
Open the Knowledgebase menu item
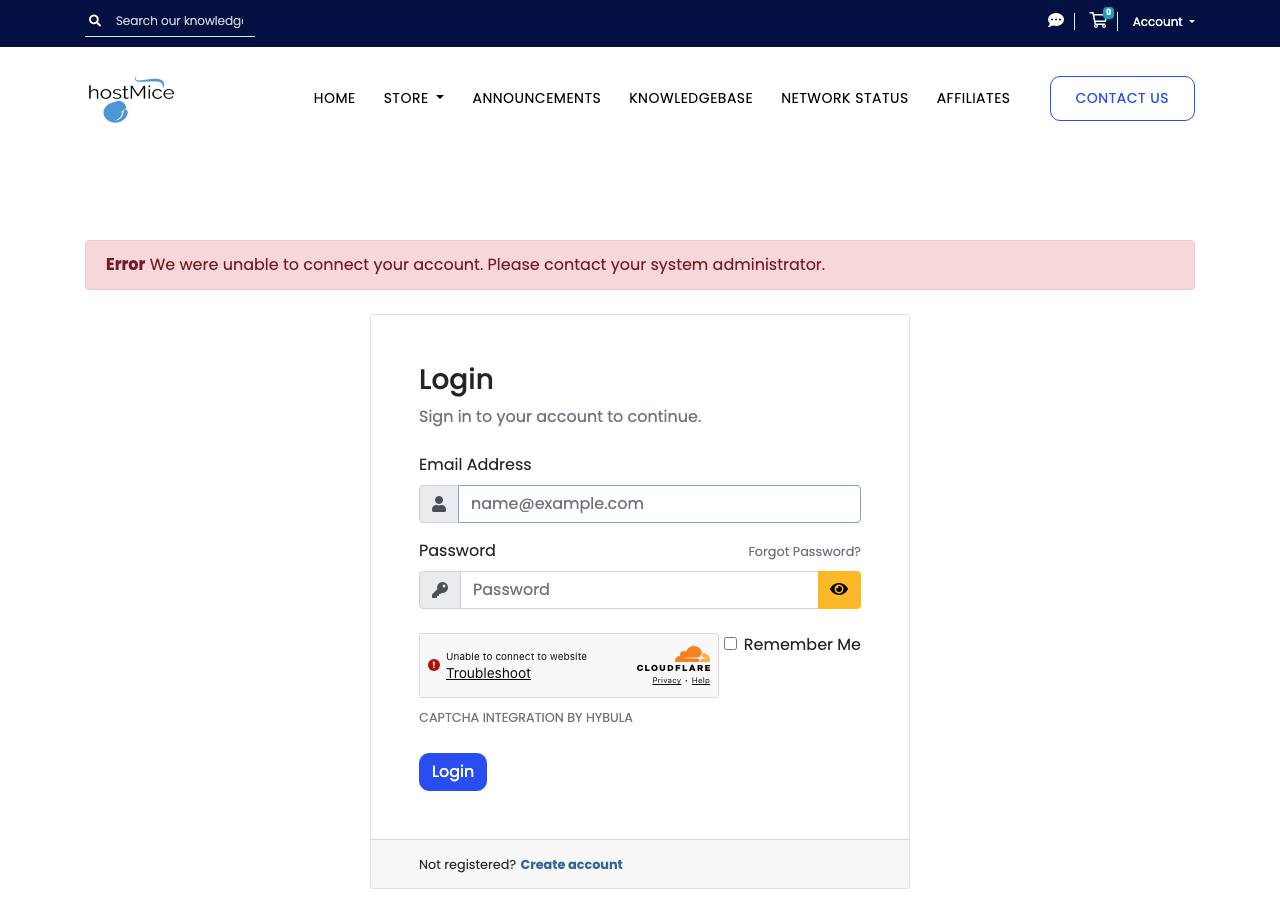click(691, 98)
